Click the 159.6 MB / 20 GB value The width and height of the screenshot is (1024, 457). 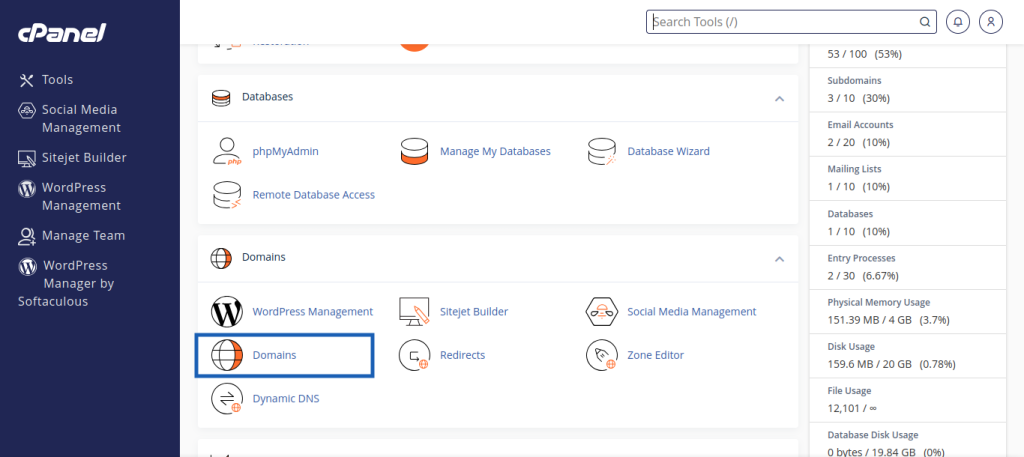pyautogui.click(x=891, y=364)
